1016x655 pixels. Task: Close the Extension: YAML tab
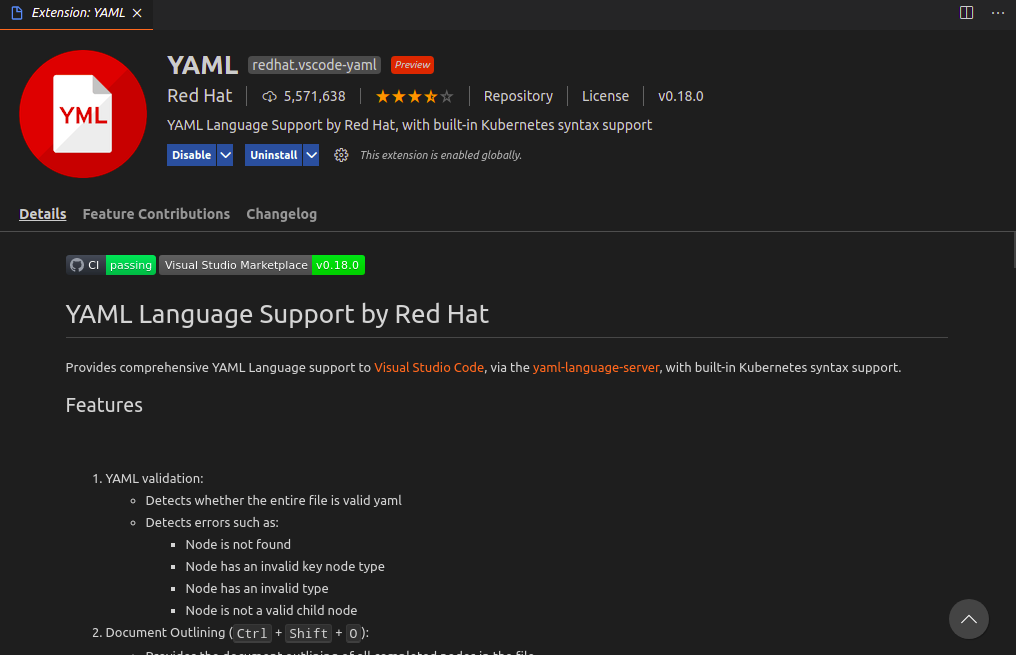click(137, 13)
